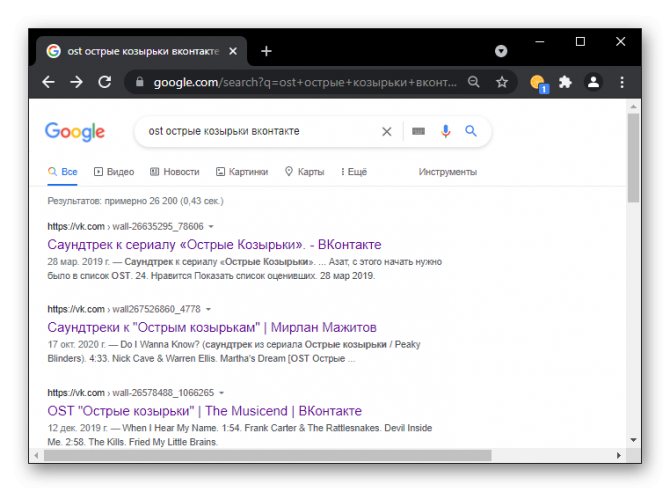The width and height of the screenshot is (670, 492).
Task: Open result 'Саундтрек к сериалу «Острые Козырьки». - ВКонтакте'
Action: [214, 245]
